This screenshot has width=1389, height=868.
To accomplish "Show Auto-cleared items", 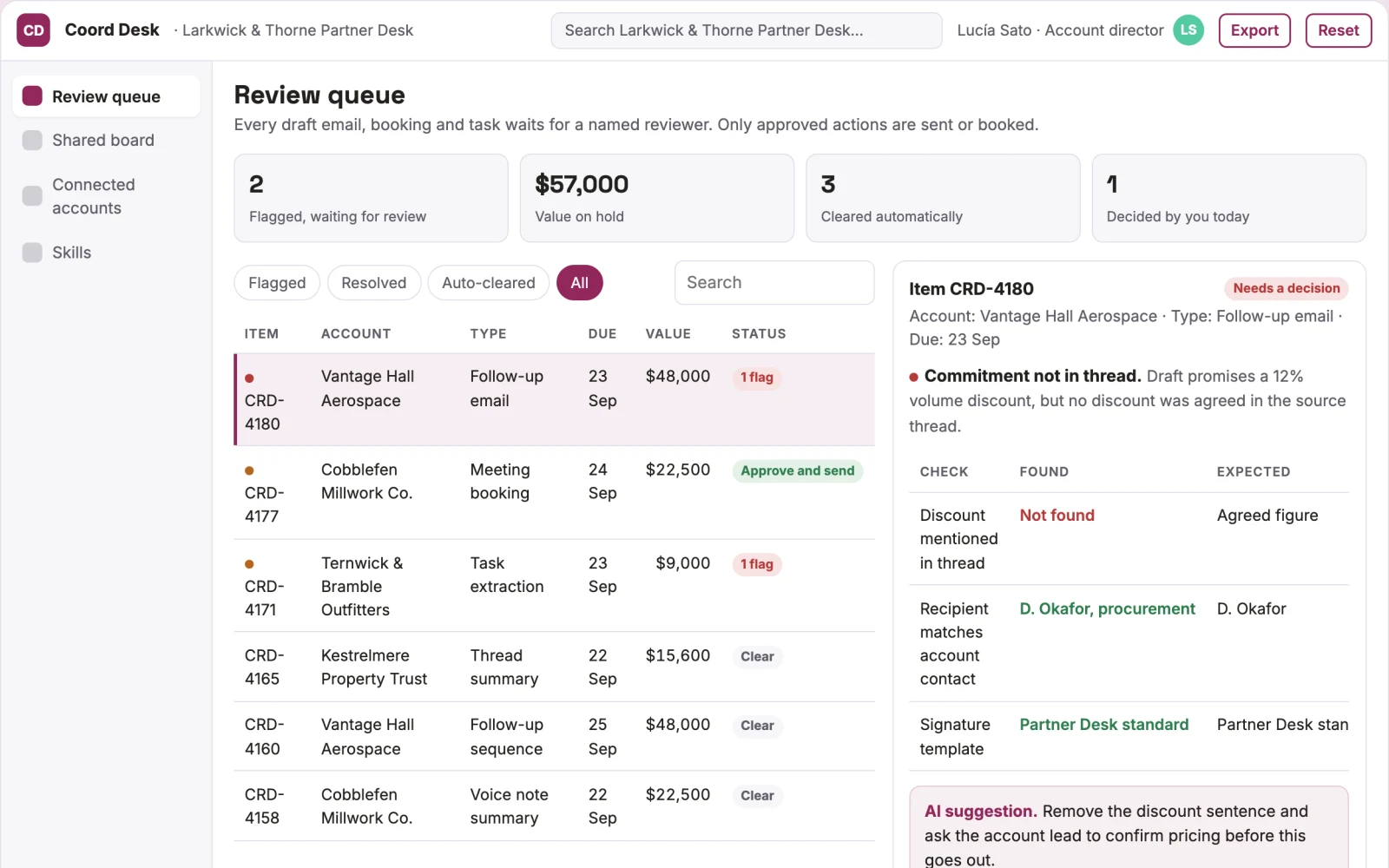I will pyautogui.click(x=489, y=283).
